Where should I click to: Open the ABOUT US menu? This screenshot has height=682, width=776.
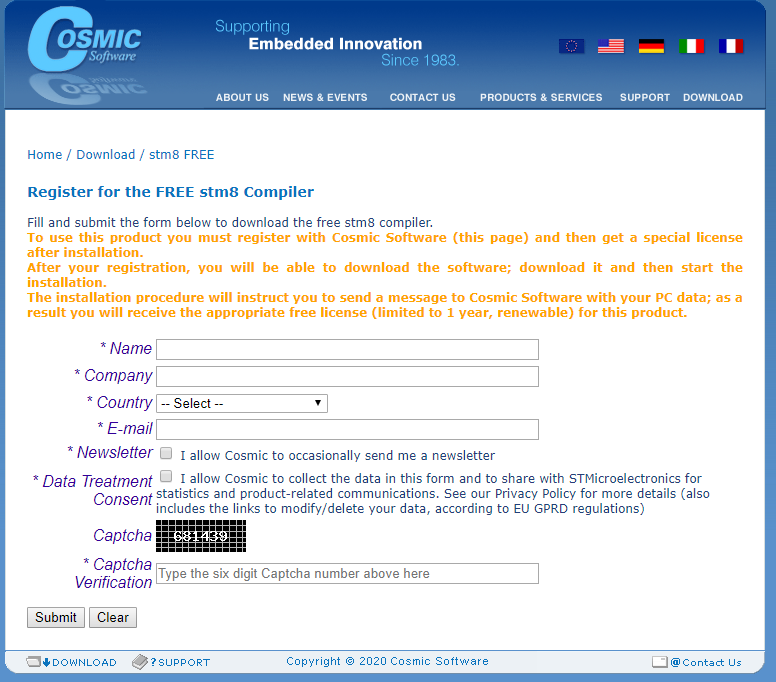[x=242, y=97]
